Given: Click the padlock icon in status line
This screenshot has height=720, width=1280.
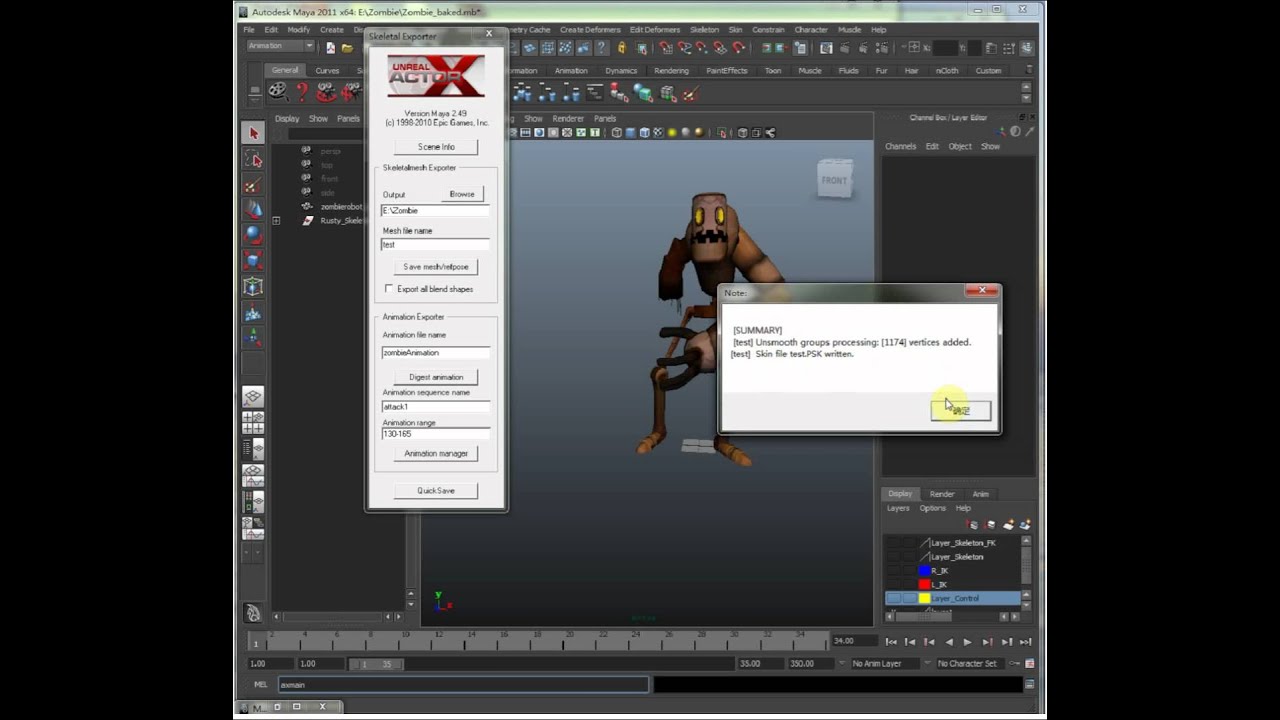Looking at the screenshot, I should pyautogui.click(x=622, y=47).
